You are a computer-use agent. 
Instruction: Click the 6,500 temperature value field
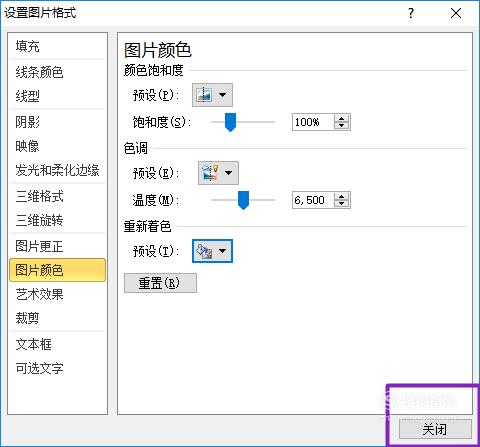tap(313, 200)
